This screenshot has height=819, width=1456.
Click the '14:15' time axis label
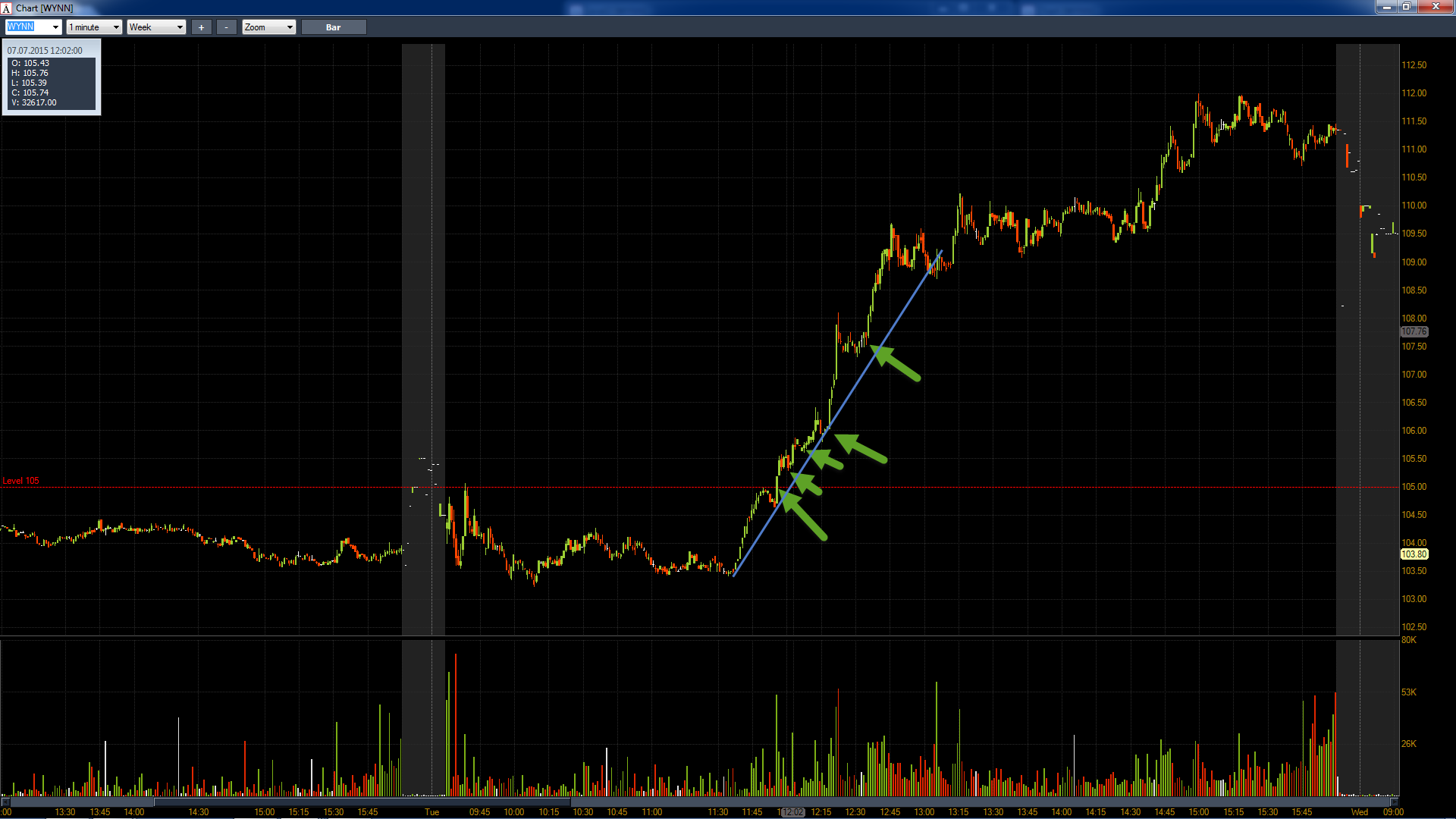(1096, 812)
